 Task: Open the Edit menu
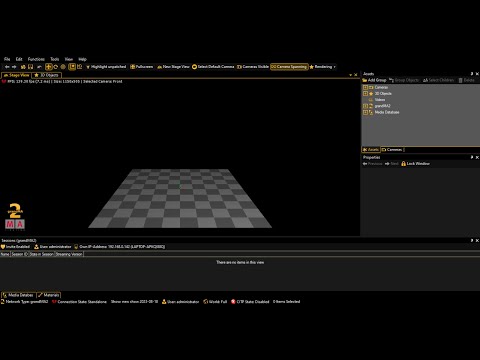pyautogui.click(x=19, y=59)
